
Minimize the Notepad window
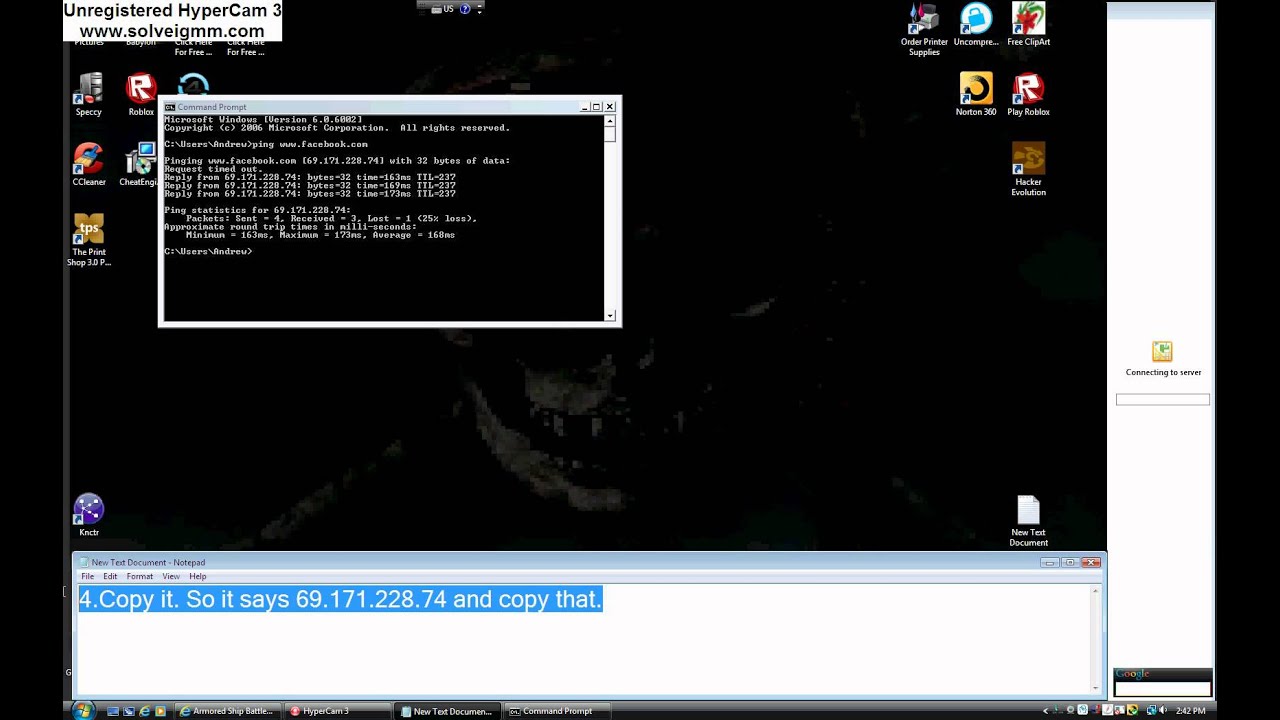click(1049, 562)
